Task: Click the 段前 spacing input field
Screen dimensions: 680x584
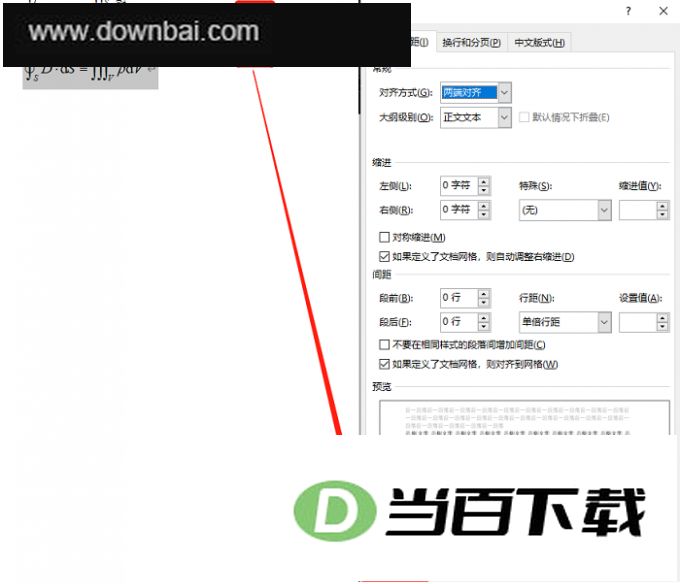Action: coord(459,297)
